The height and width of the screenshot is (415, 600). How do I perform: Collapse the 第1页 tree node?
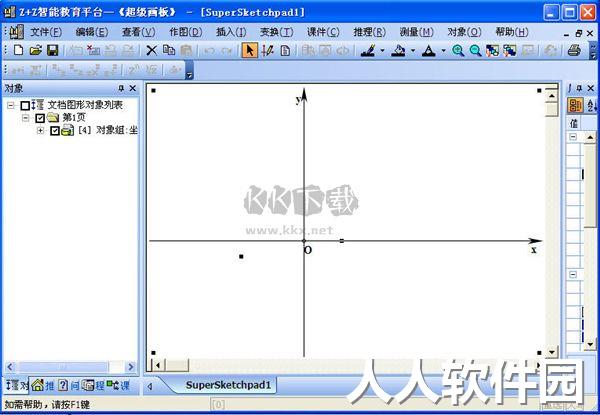[x=26, y=118]
